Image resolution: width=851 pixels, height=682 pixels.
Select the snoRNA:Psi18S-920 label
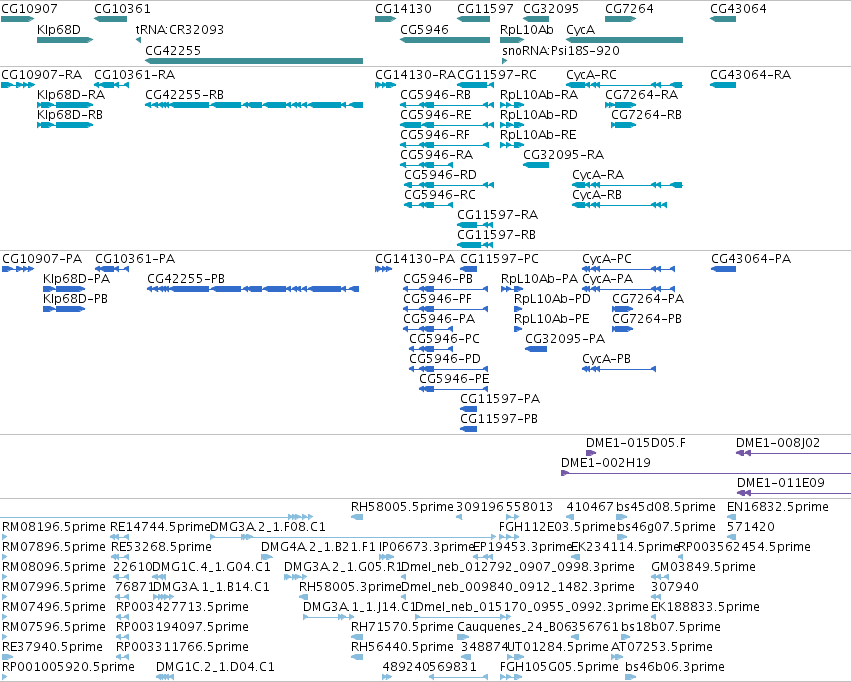tap(561, 50)
